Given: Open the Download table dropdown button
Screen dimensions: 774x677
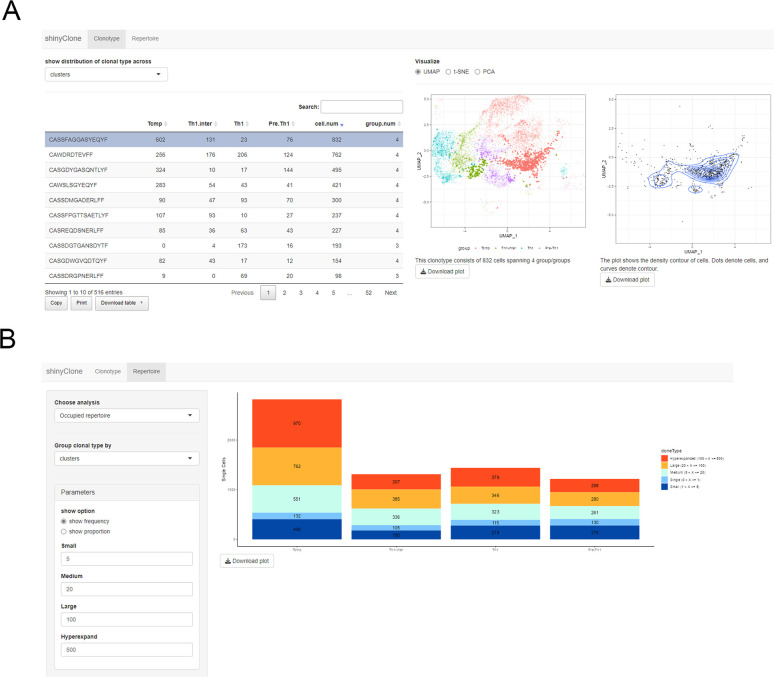Looking at the screenshot, I should (122, 303).
